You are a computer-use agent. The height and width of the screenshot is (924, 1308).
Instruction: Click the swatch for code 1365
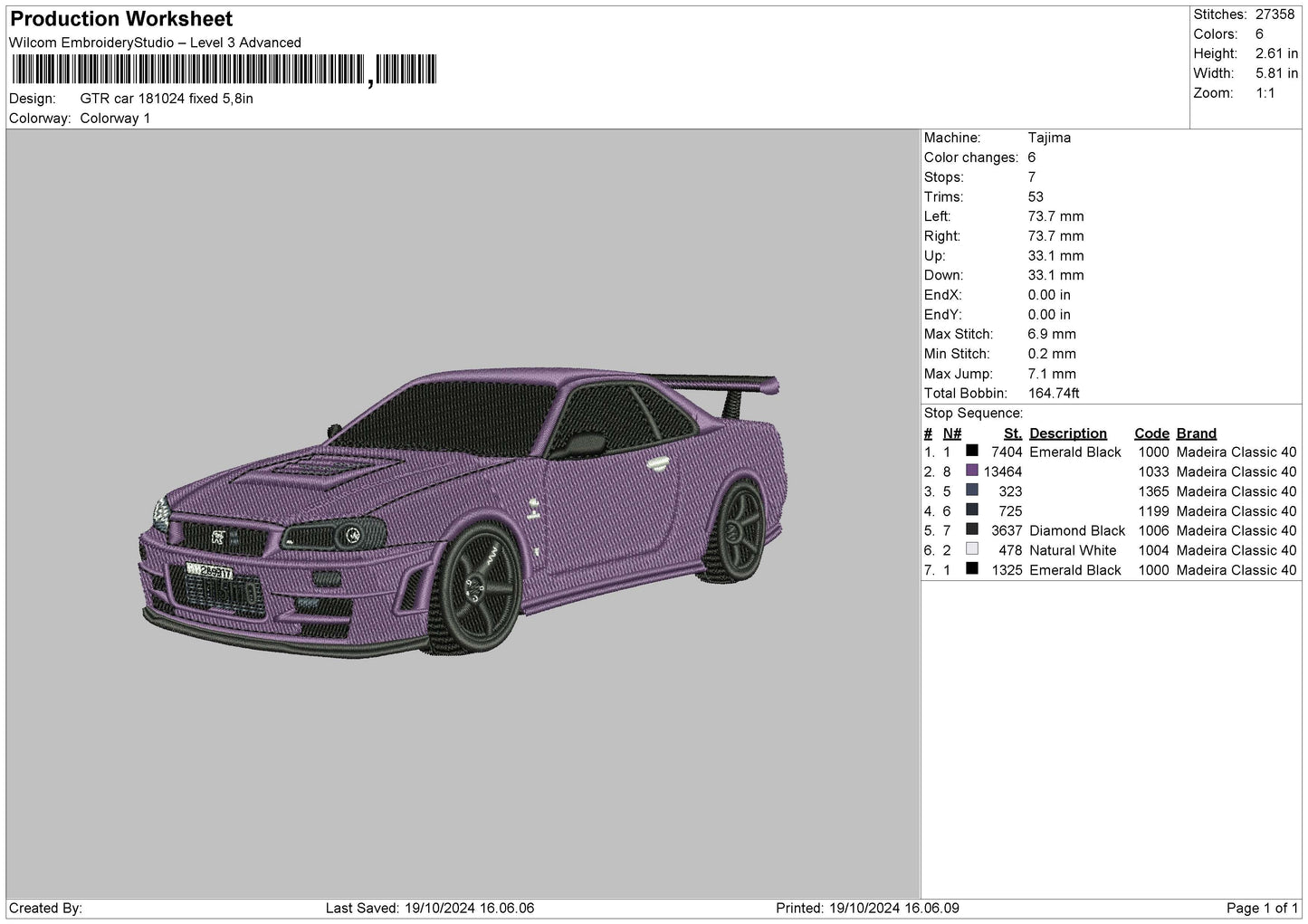pos(972,491)
